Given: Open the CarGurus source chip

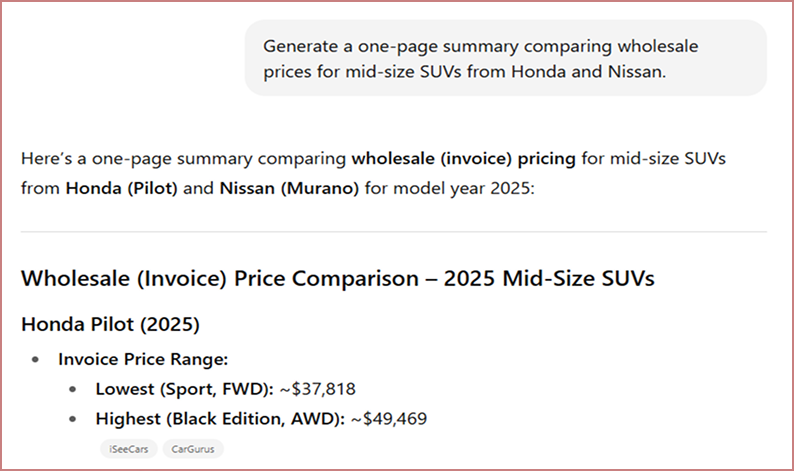Looking at the screenshot, I should [194, 449].
